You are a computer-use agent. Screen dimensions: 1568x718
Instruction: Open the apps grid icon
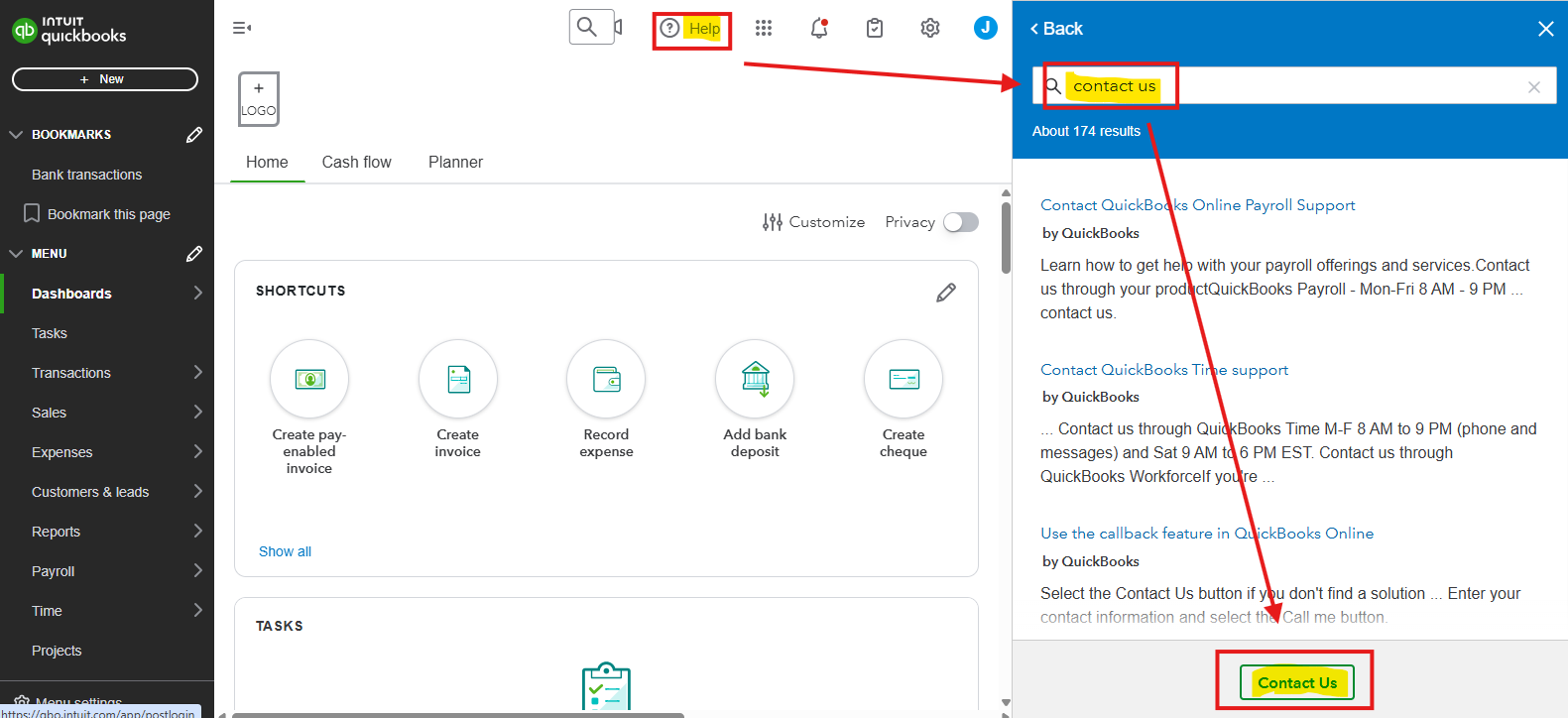pyautogui.click(x=763, y=29)
